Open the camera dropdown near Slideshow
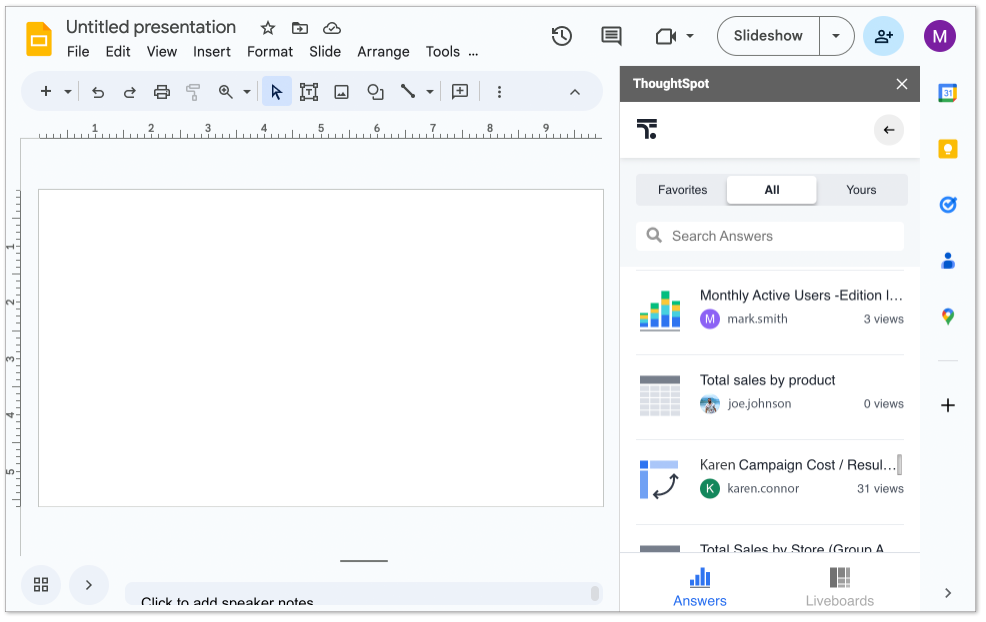Image resolution: width=986 pixels, height=622 pixels. tap(689, 35)
